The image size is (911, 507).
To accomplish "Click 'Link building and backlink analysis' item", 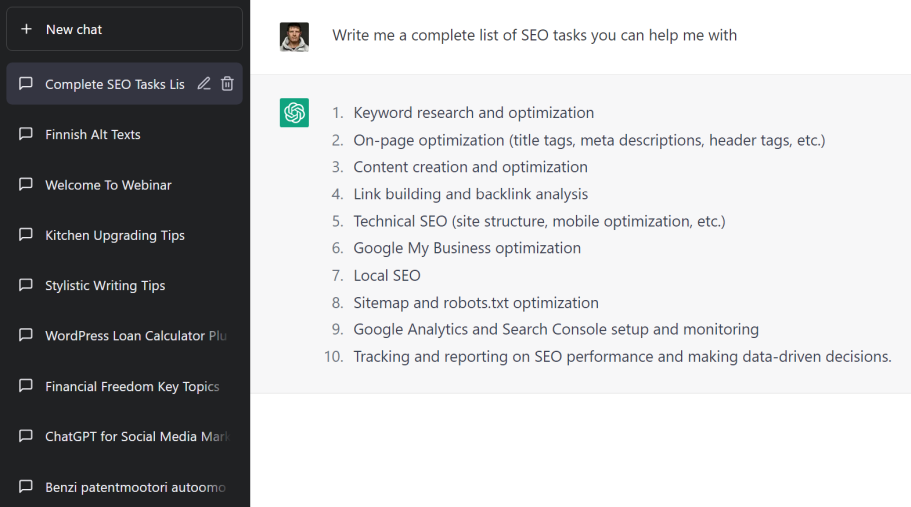I will (x=471, y=194).
